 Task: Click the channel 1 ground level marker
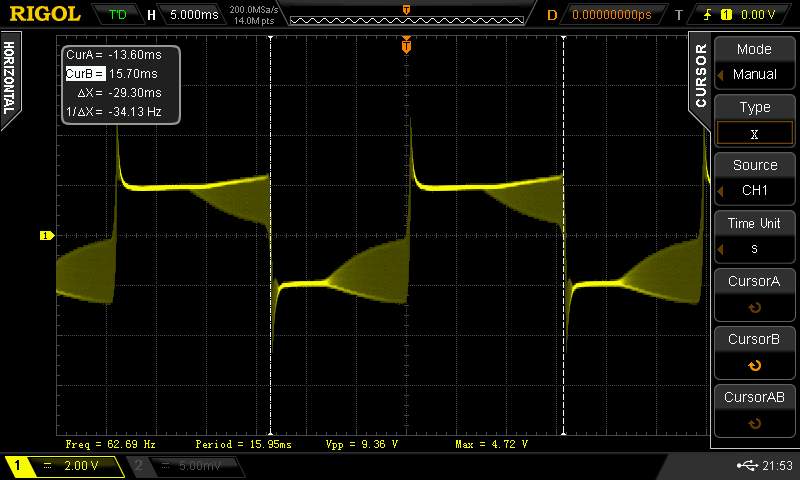(x=45, y=236)
